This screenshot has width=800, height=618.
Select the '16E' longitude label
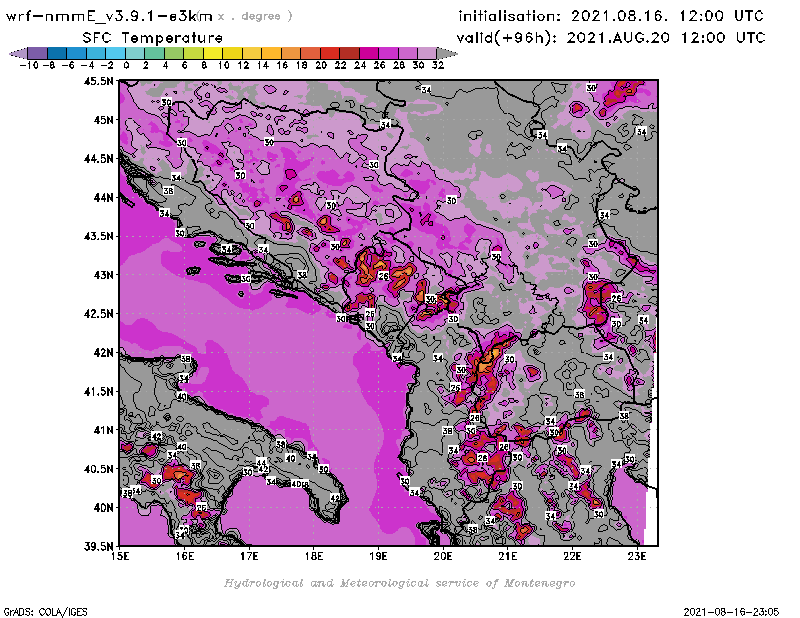pos(185,556)
